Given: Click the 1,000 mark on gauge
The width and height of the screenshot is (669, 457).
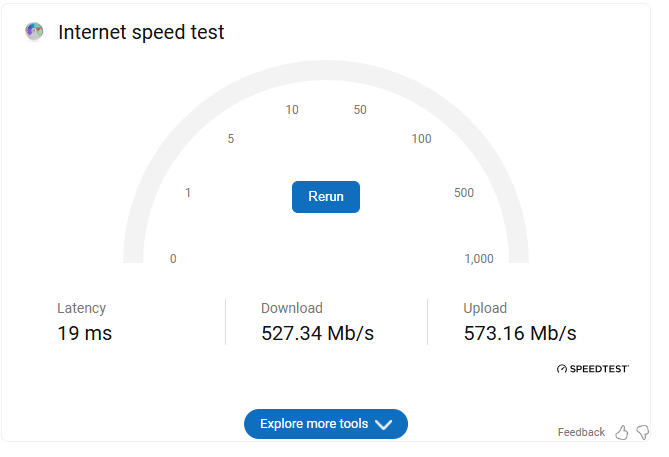Looking at the screenshot, I should (x=479, y=259).
